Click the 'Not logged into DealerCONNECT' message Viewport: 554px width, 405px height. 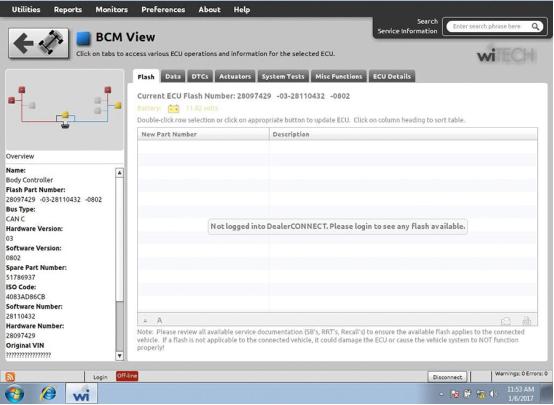point(338,226)
